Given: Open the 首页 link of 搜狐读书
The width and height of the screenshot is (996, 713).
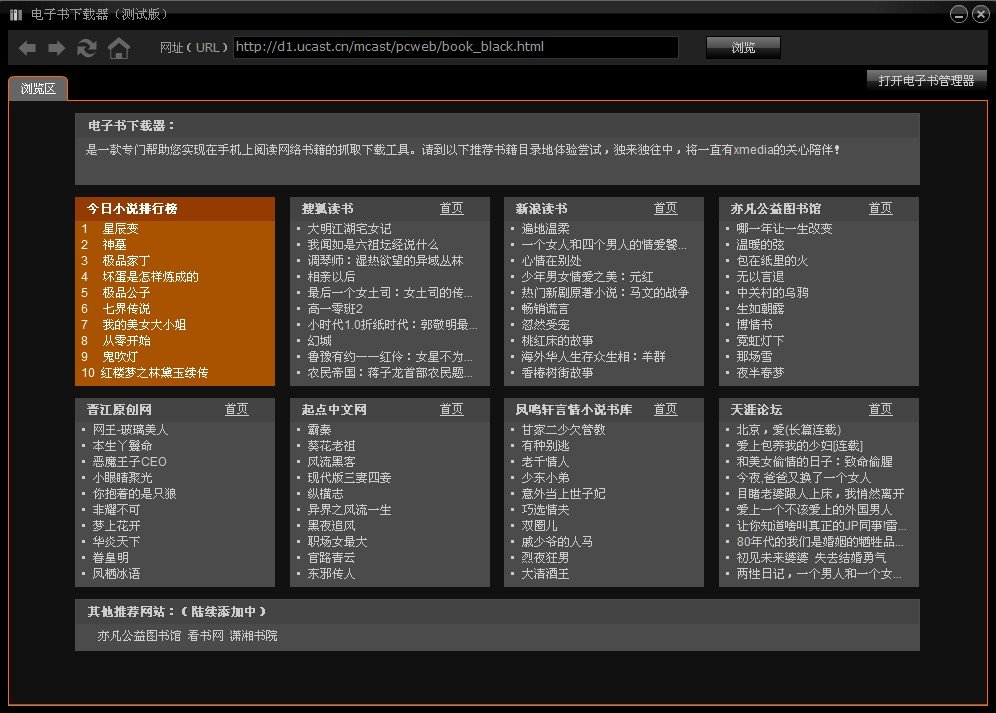Looking at the screenshot, I should pos(451,208).
